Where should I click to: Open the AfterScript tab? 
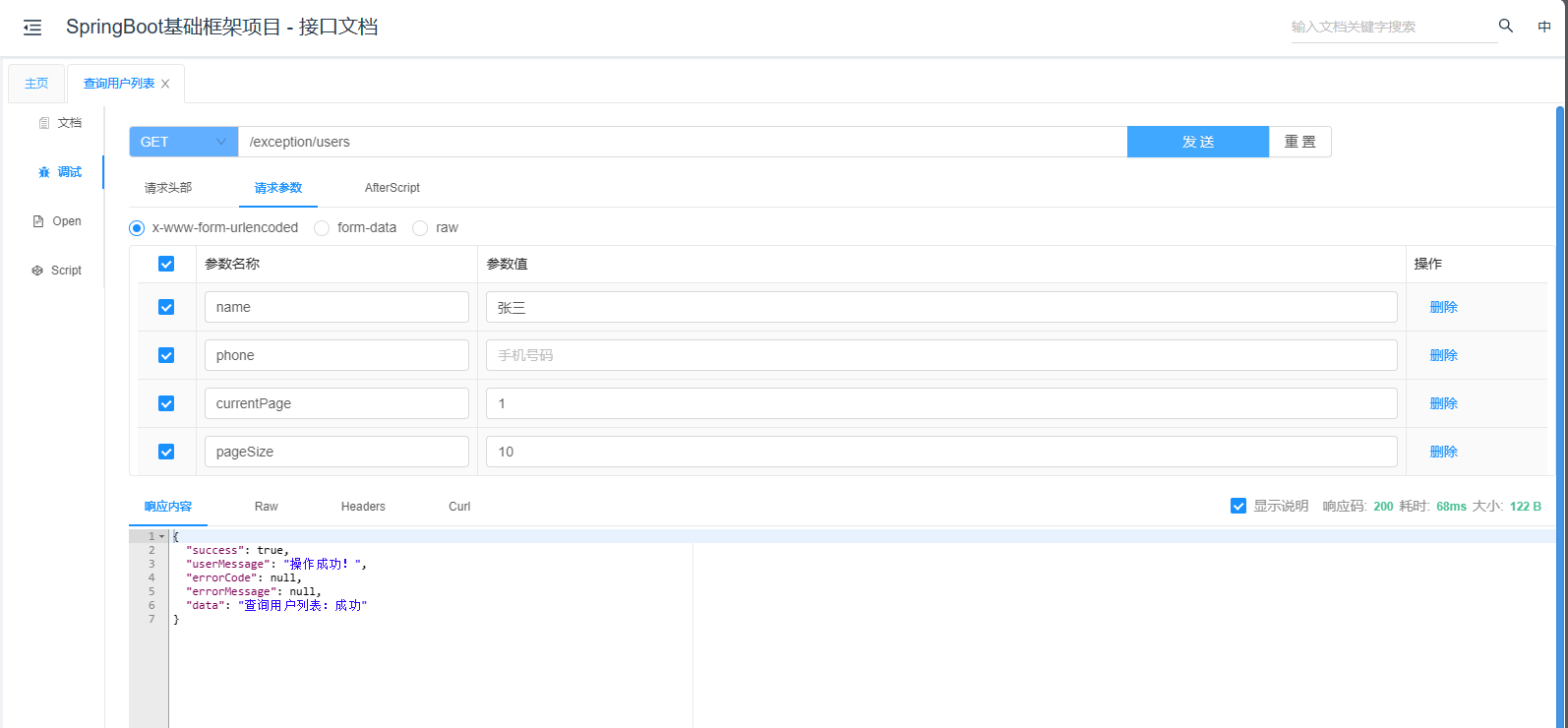[392, 188]
